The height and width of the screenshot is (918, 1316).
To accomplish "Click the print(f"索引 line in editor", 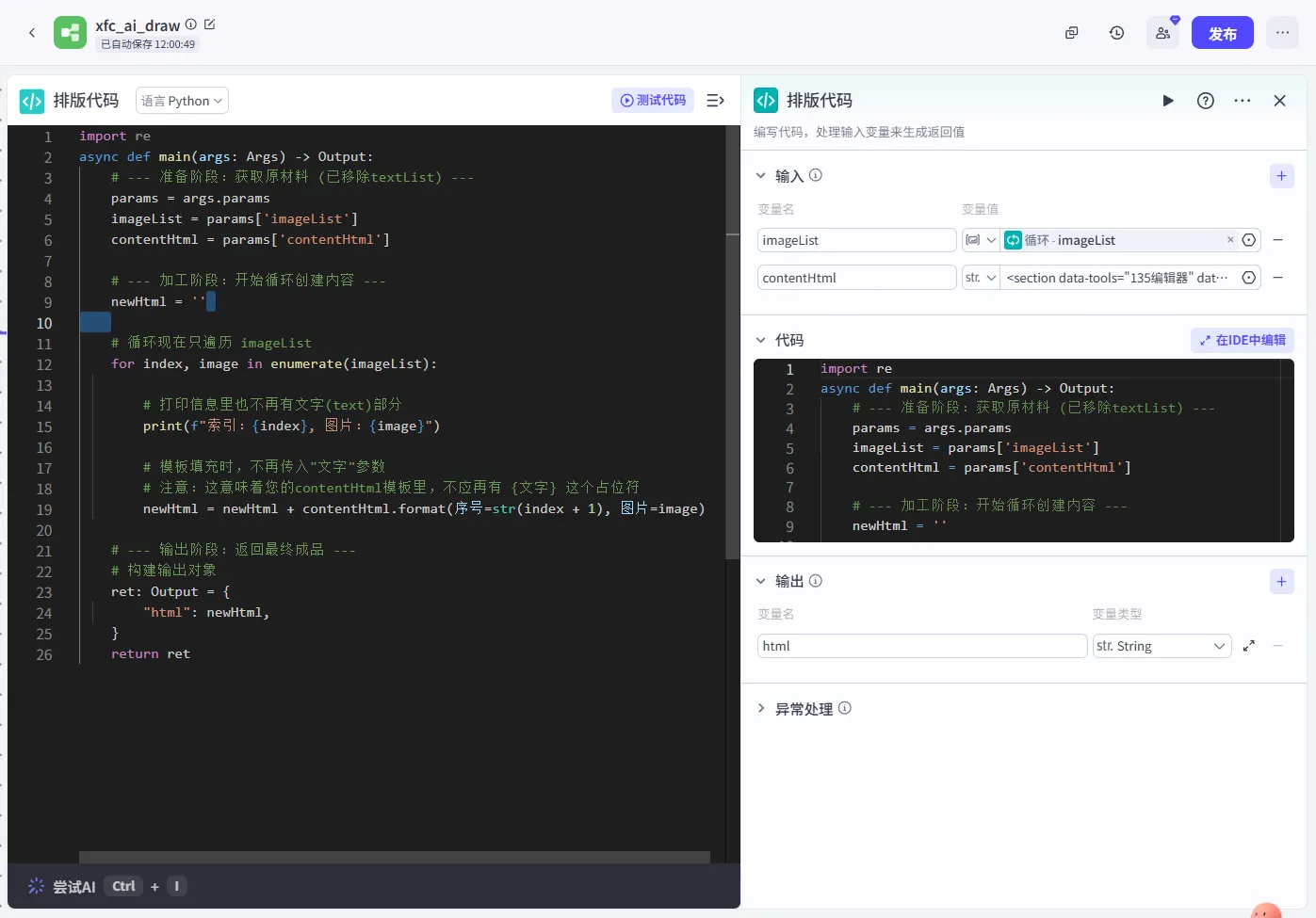I will 291,426.
